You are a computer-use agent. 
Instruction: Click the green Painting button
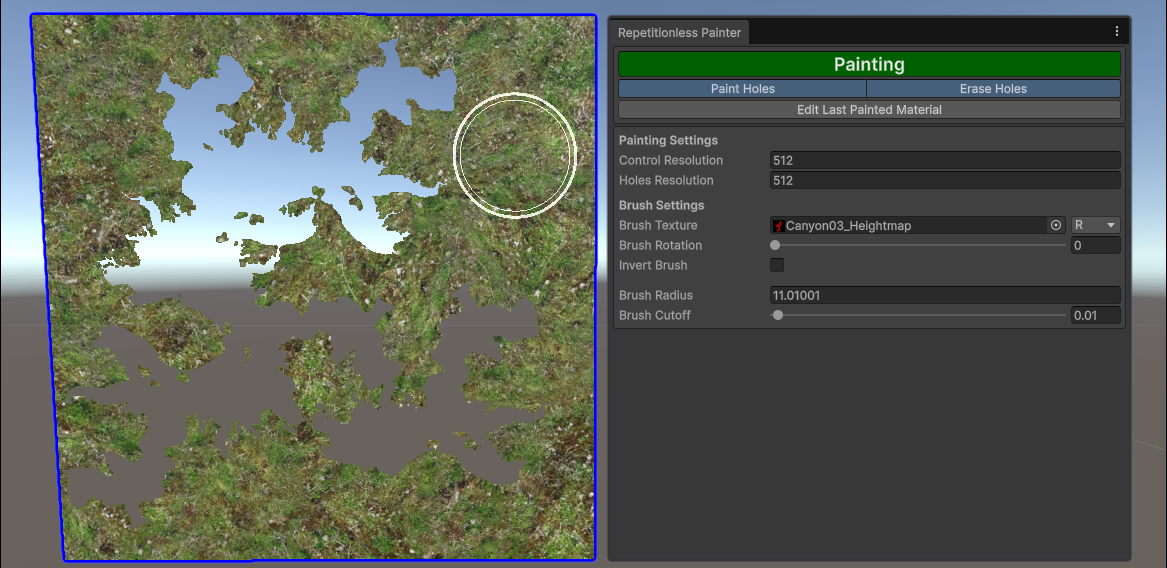point(869,64)
